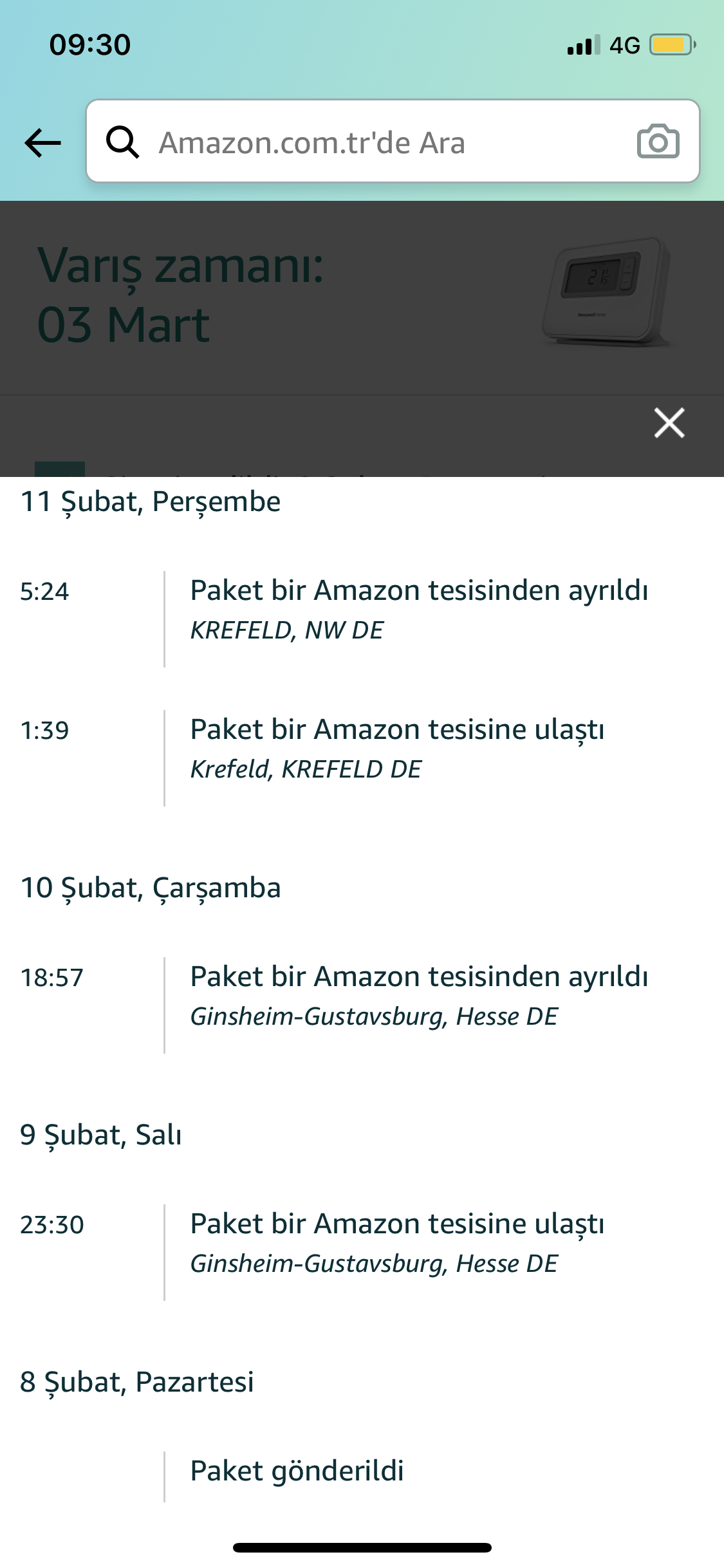The width and height of the screenshot is (724, 1568).
Task: Tap the cellular signal bars icon
Action: 583,45
